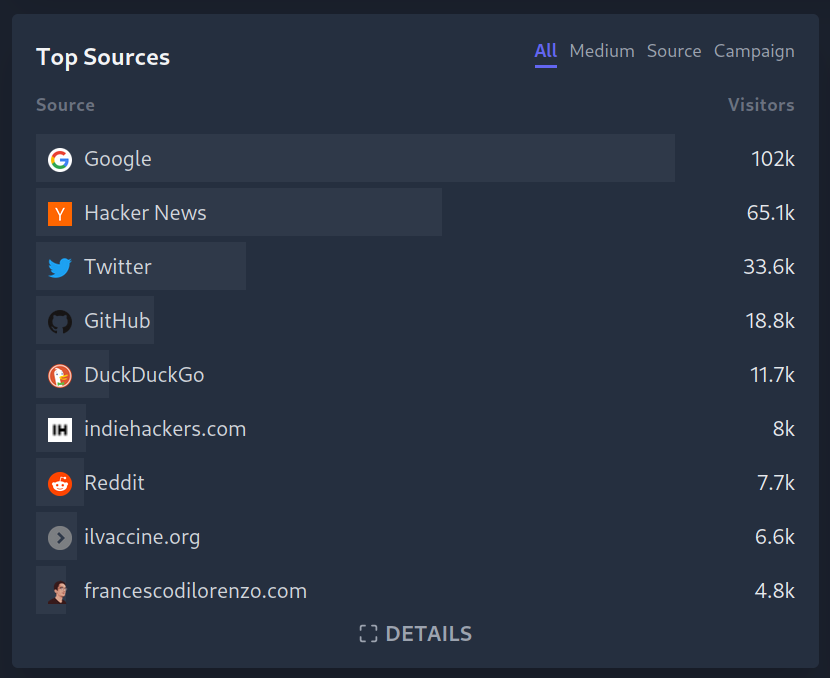Click the 65.1k visitors value

771,213
